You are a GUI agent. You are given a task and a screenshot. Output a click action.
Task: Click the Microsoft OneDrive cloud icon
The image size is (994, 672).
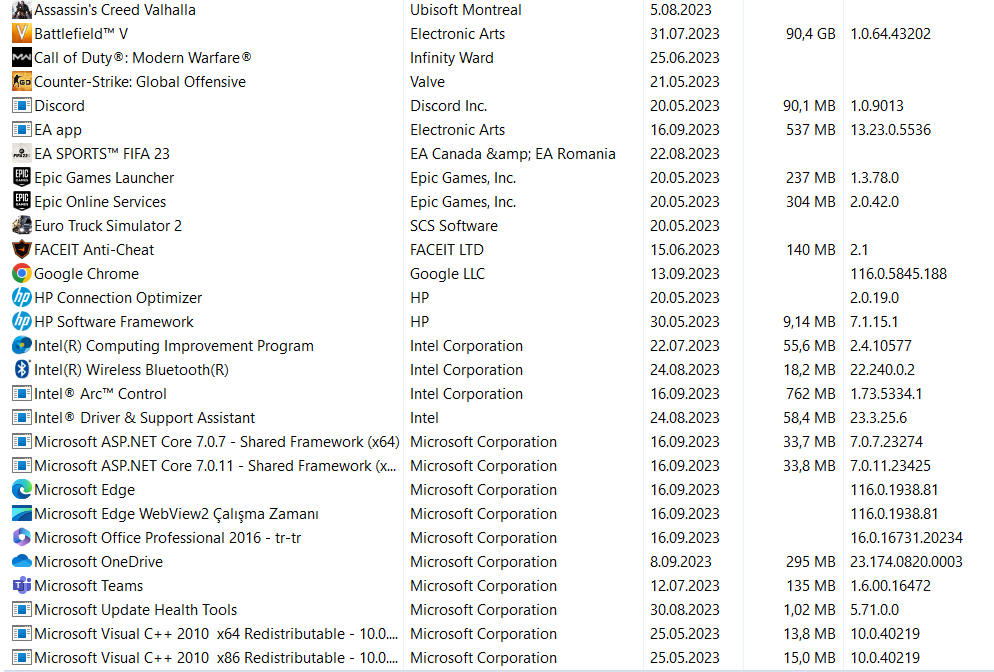coord(22,561)
